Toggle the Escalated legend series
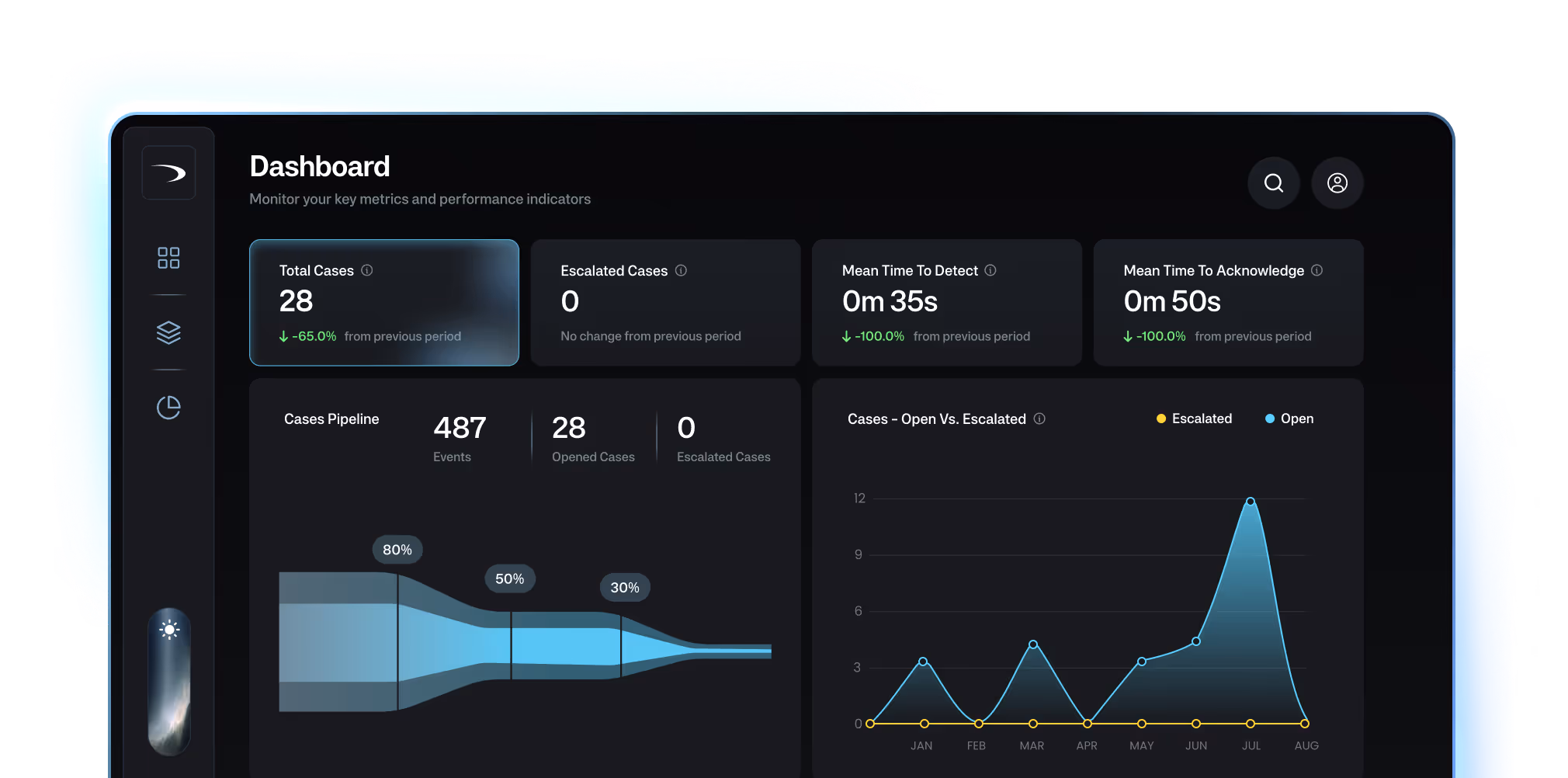The width and height of the screenshot is (1568, 778). pos(1194,419)
